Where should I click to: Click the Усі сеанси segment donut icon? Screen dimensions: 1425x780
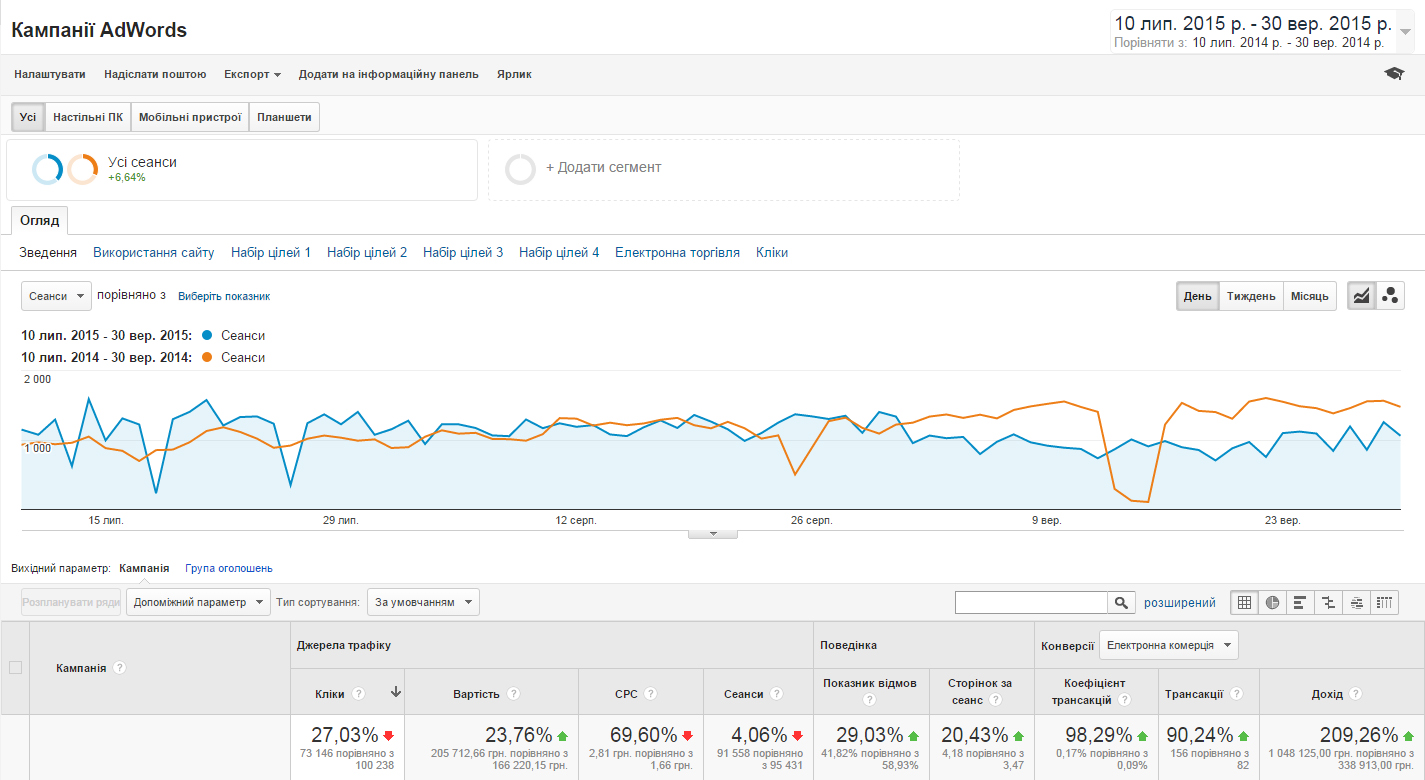64,169
